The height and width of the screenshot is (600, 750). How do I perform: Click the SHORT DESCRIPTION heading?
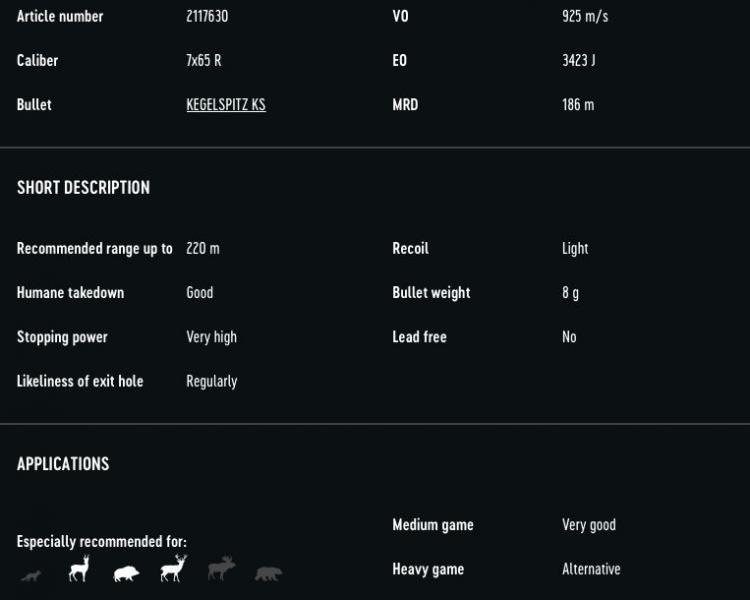click(83, 188)
